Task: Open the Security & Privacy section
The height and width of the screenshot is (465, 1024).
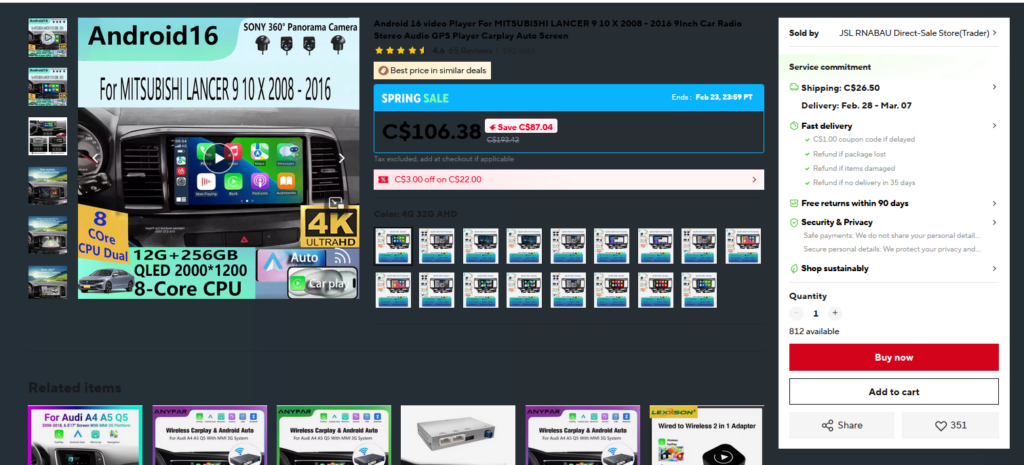Action: [x=993, y=222]
